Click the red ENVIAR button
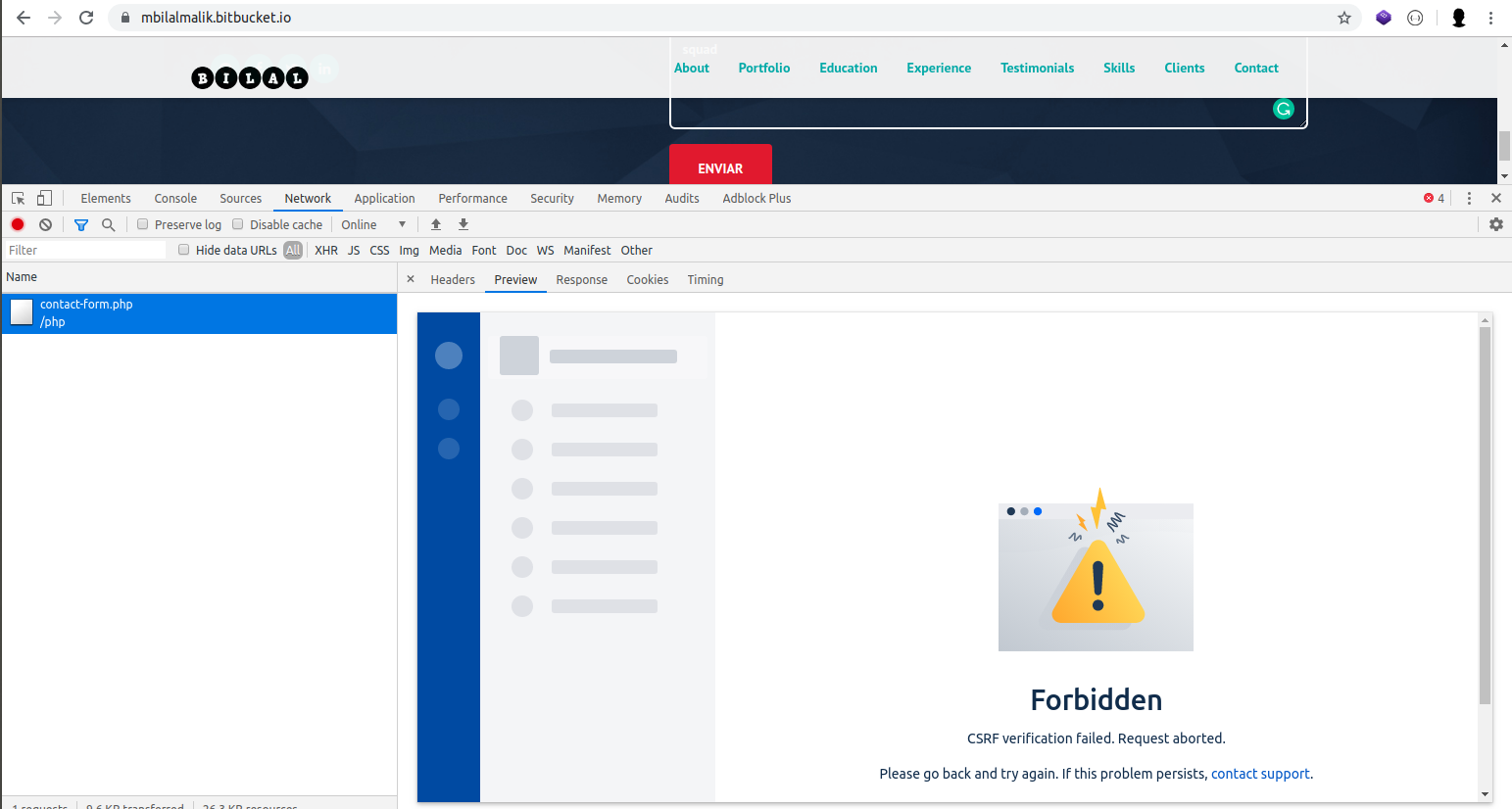Viewport: 1512px width, 809px height. 720,165
